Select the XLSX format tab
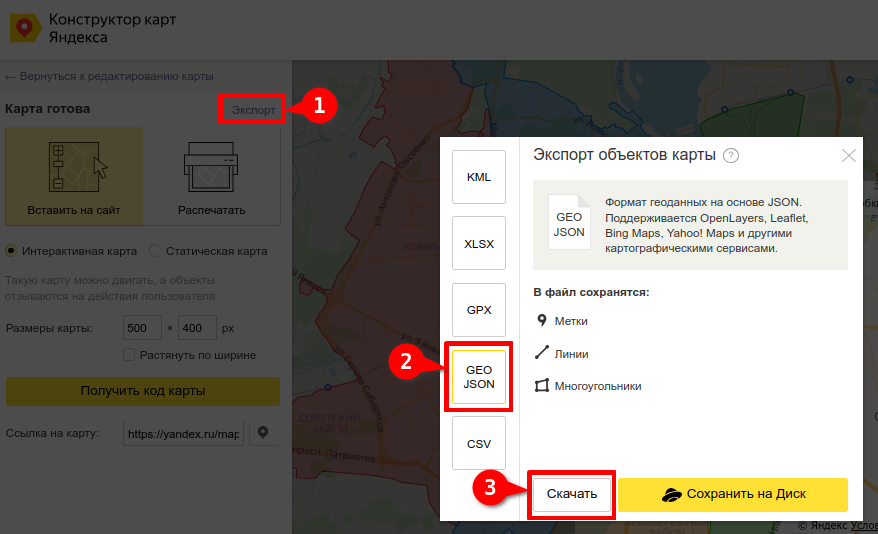The image size is (878, 534). 479,243
